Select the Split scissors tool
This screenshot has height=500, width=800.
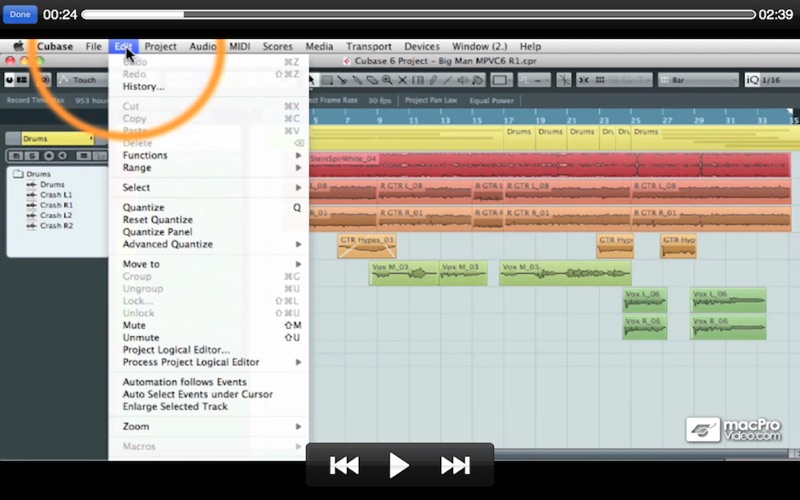pos(342,80)
